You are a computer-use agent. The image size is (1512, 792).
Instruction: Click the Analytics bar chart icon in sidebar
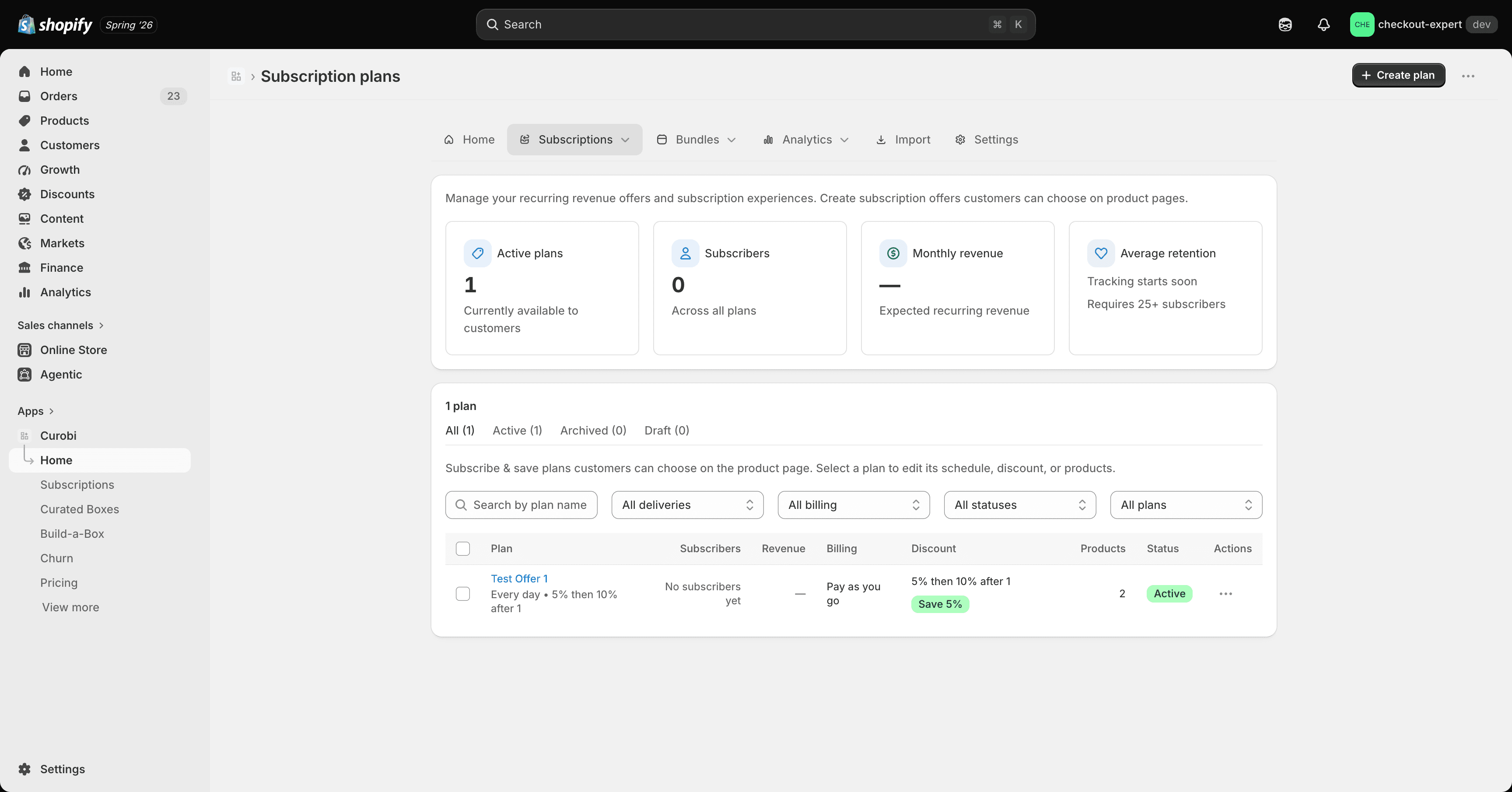(x=24, y=292)
